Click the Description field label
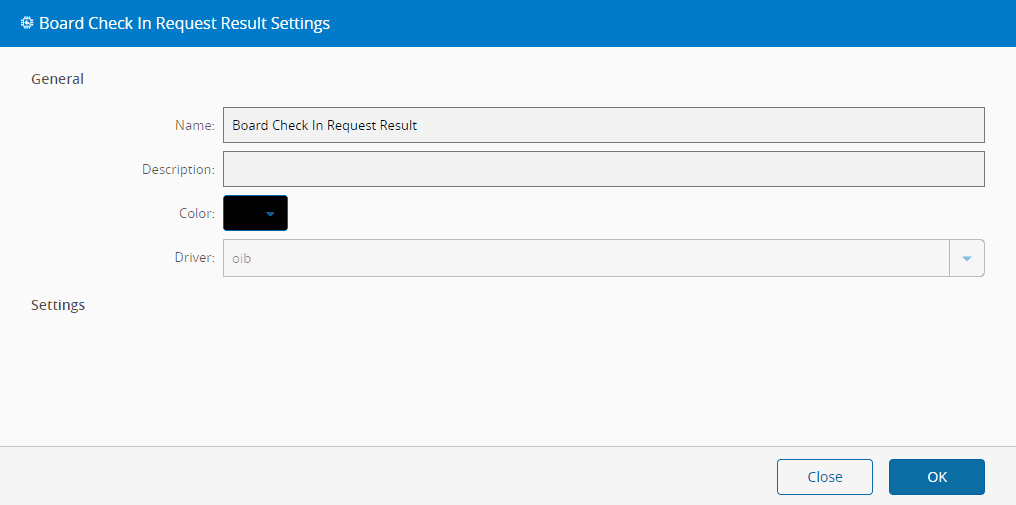The height and width of the screenshot is (505, 1016). (x=178, y=170)
